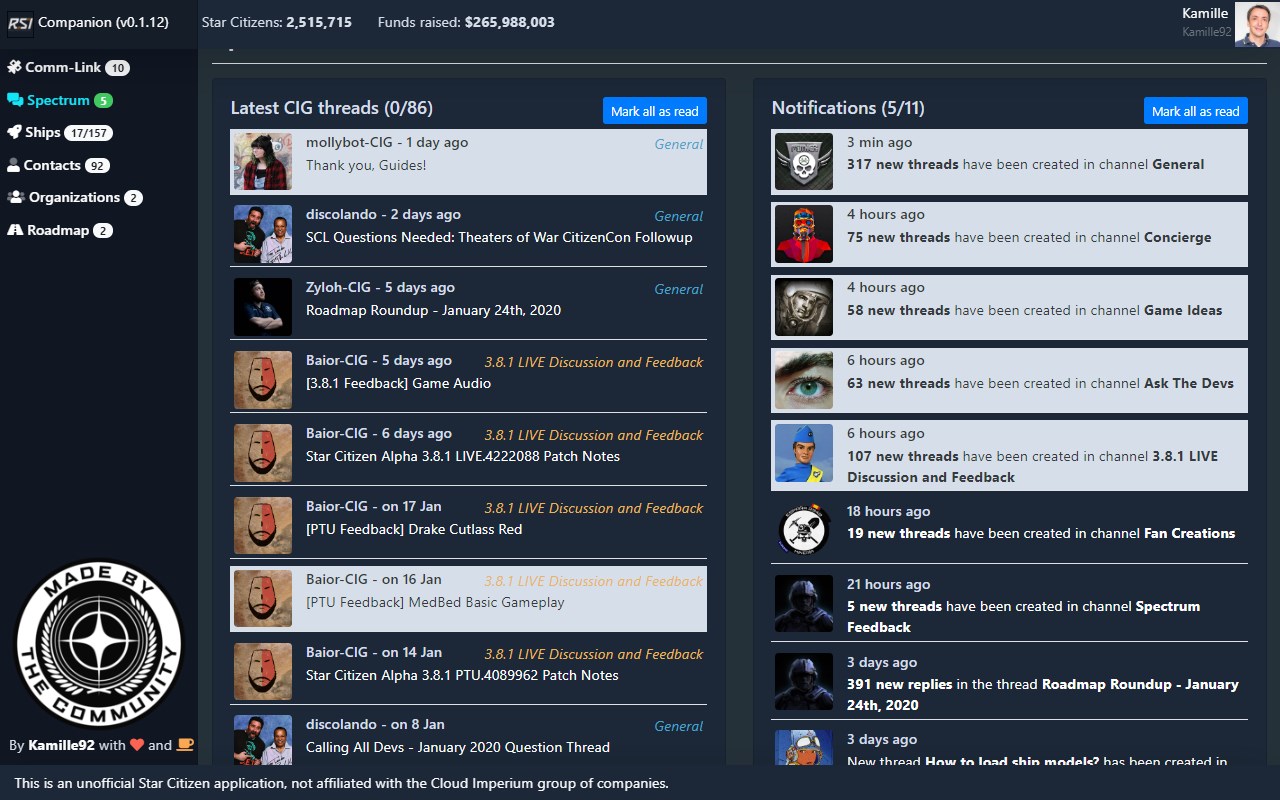Open Calling All Devs January 2020 thread
Screen dimensions: 1280x800
click(x=458, y=748)
